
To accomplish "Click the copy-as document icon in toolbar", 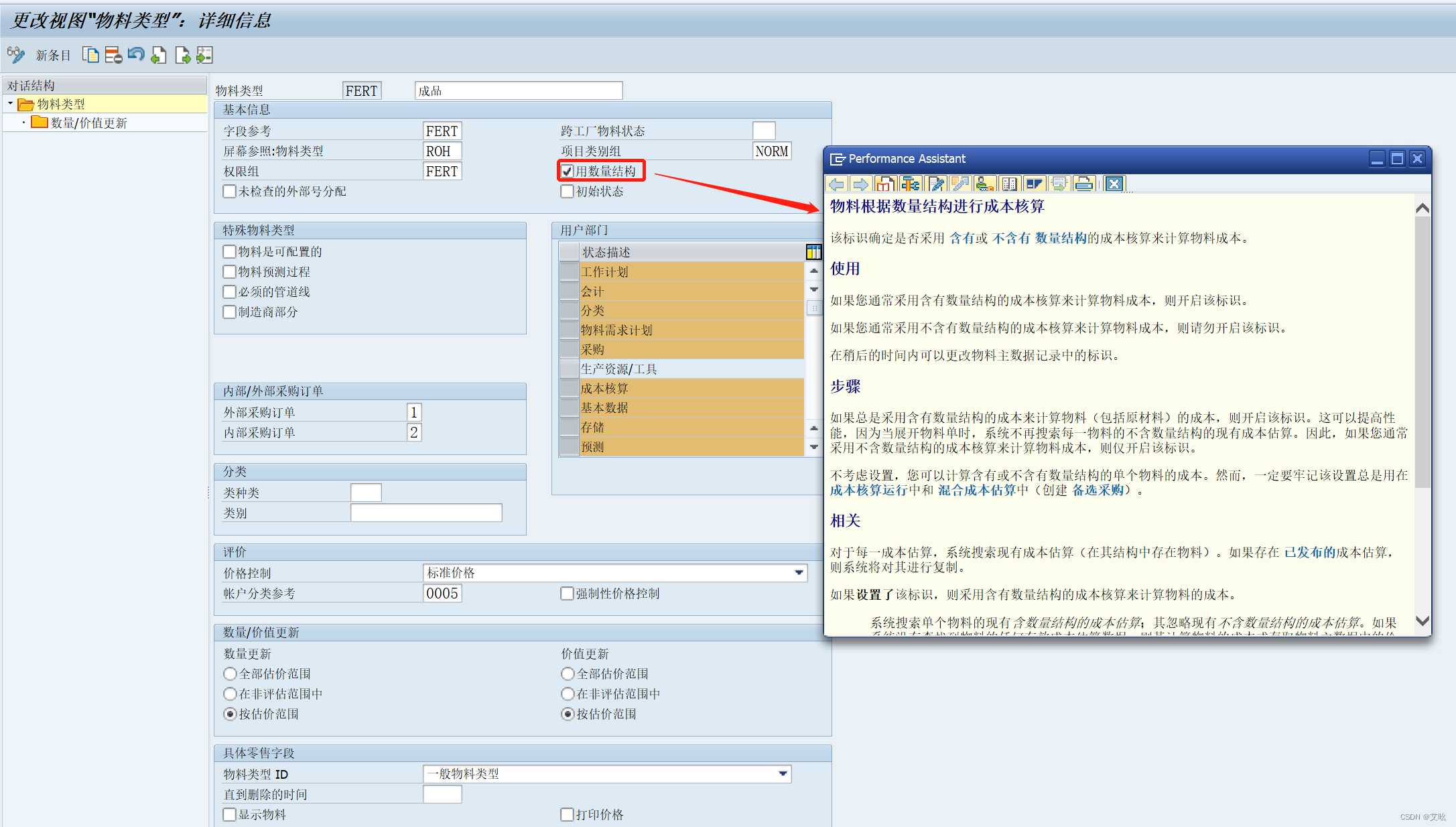I will pyautogui.click(x=90, y=55).
